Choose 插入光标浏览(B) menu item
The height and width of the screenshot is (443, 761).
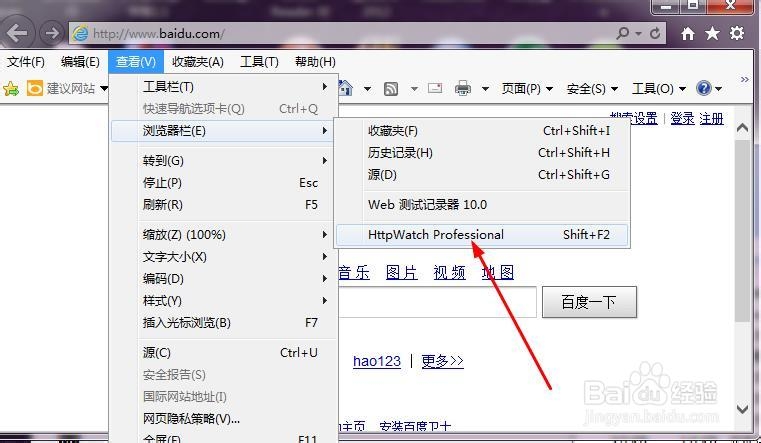(223, 323)
